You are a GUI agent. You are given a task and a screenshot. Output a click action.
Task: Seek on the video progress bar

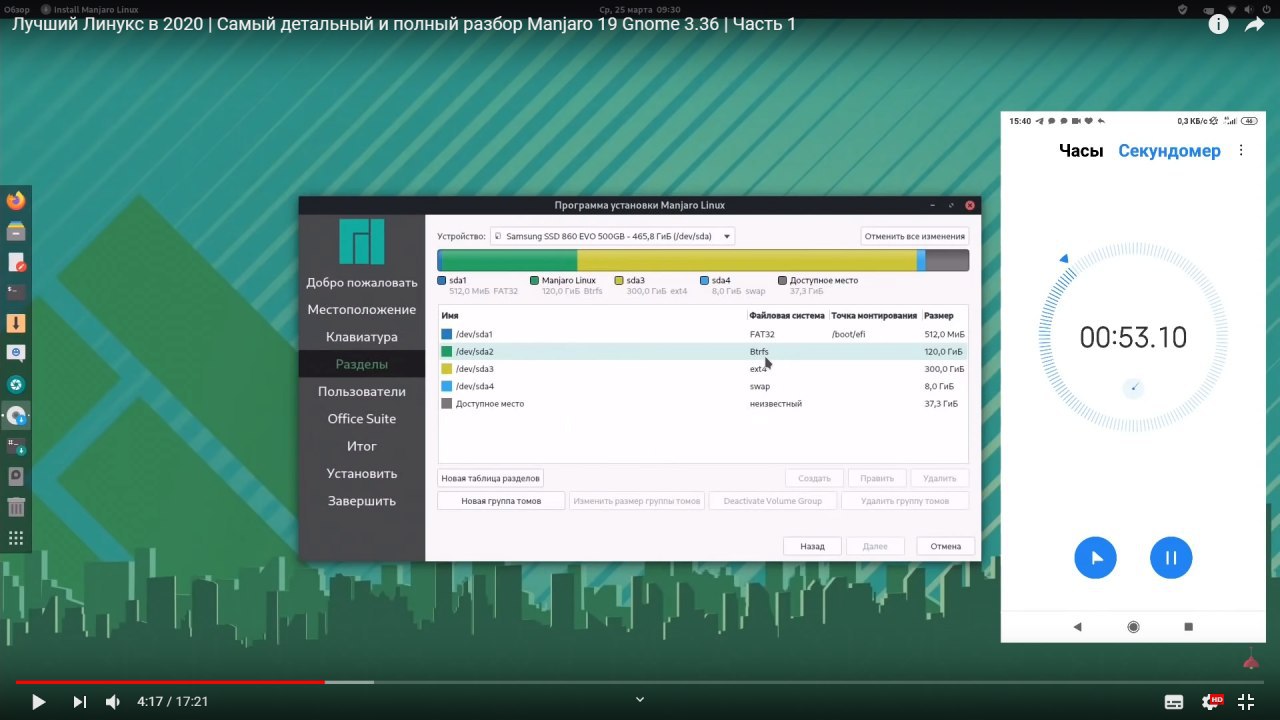coord(640,682)
